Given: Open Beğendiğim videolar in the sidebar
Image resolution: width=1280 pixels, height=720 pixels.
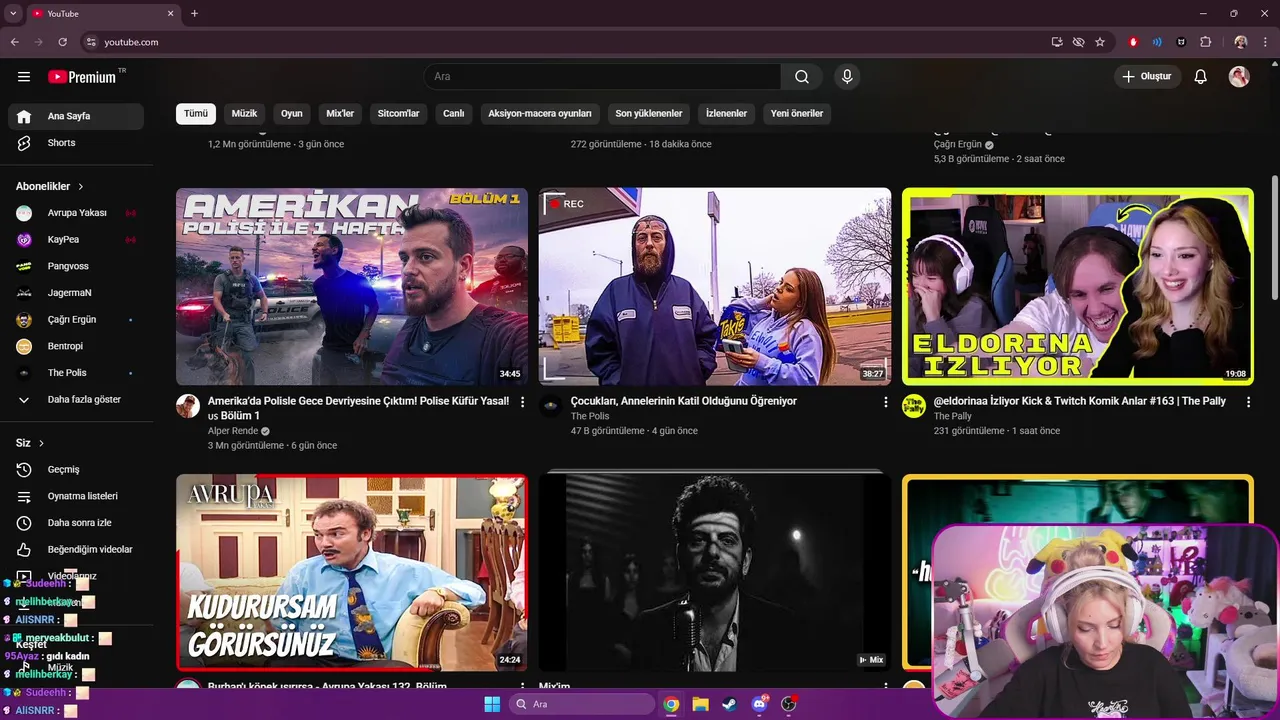Looking at the screenshot, I should [76, 549].
